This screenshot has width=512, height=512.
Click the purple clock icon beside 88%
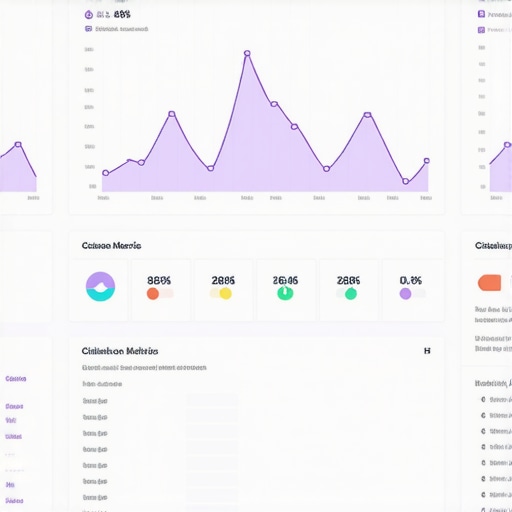click(x=88, y=14)
